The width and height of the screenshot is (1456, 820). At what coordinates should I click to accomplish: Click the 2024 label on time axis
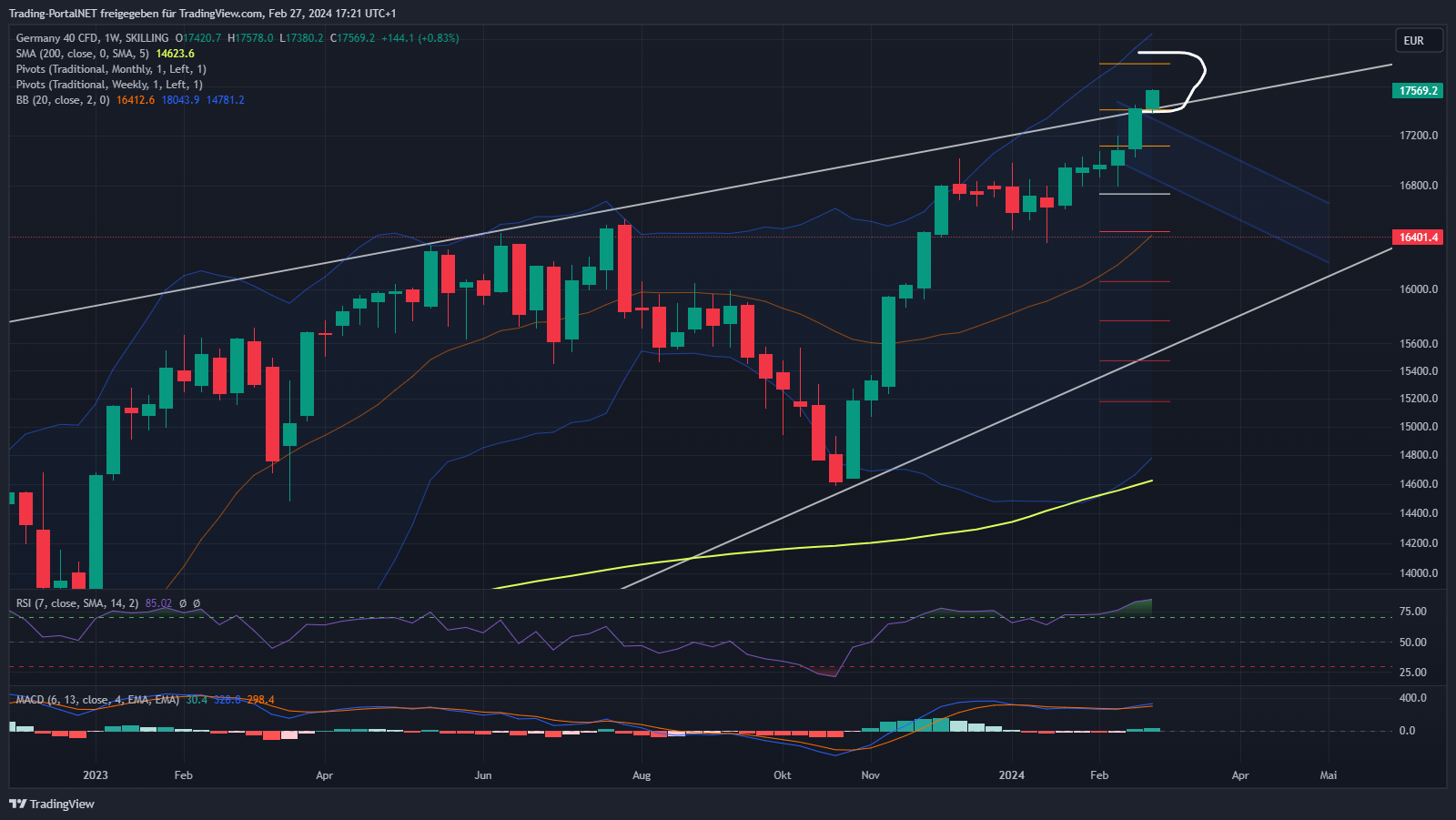click(1011, 775)
